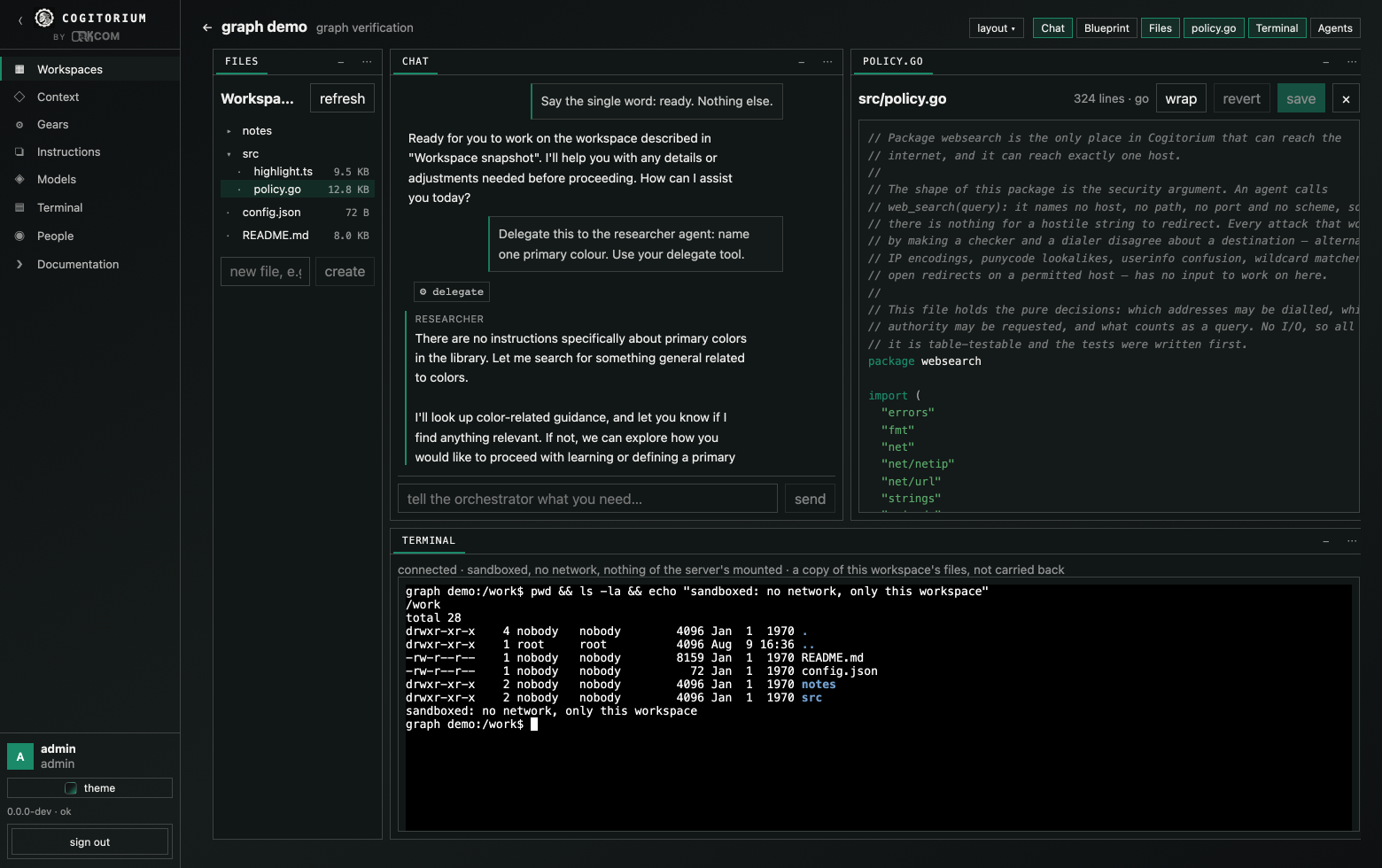Toggle the Terminal panel from top bar
Viewport: 1382px width, 868px height.
click(x=1277, y=28)
